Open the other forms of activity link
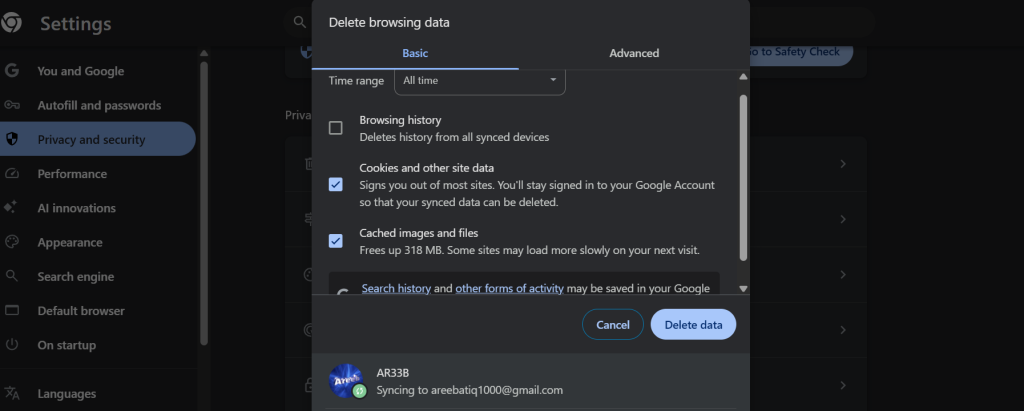Screen dimensions: 1024x411 coord(509,288)
